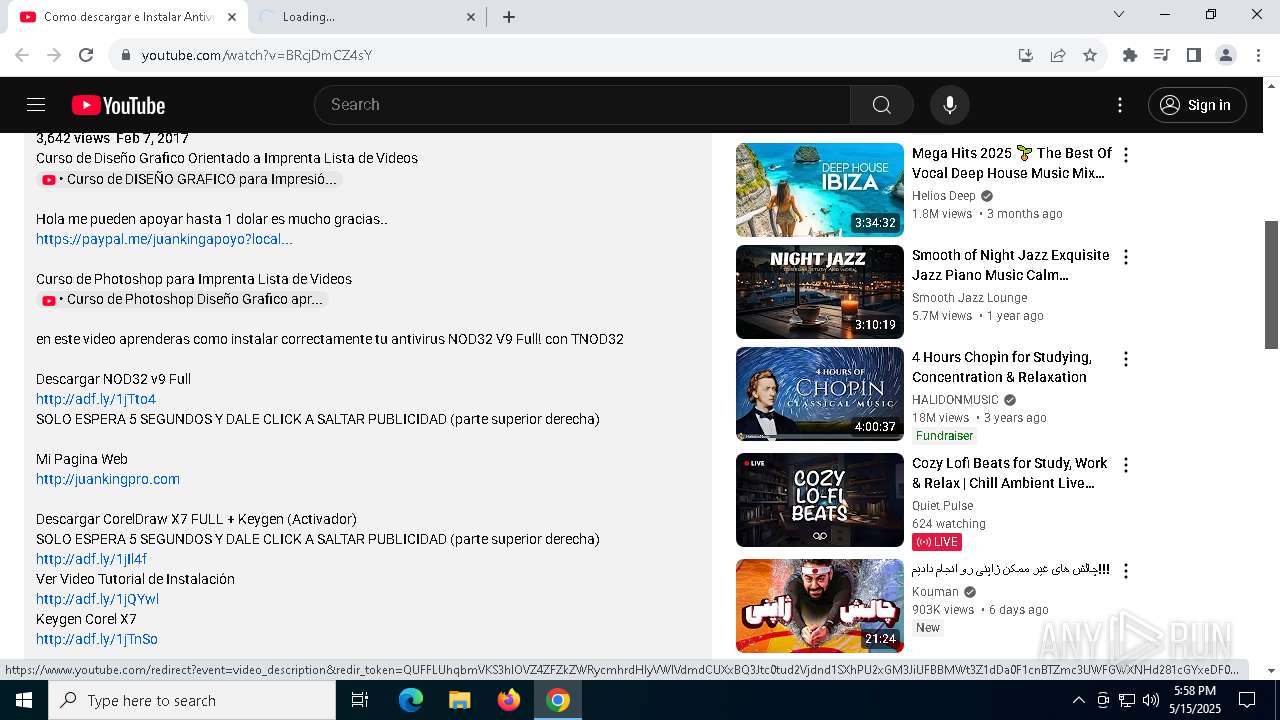1280x720 pixels.
Task: View site information lock icon
Action: pyautogui.click(x=126, y=55)
